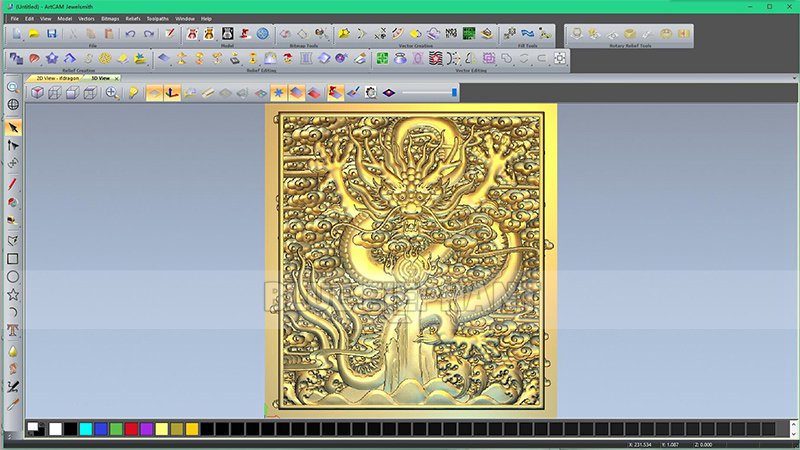Open the Help menu

click(x=206, y=18)
